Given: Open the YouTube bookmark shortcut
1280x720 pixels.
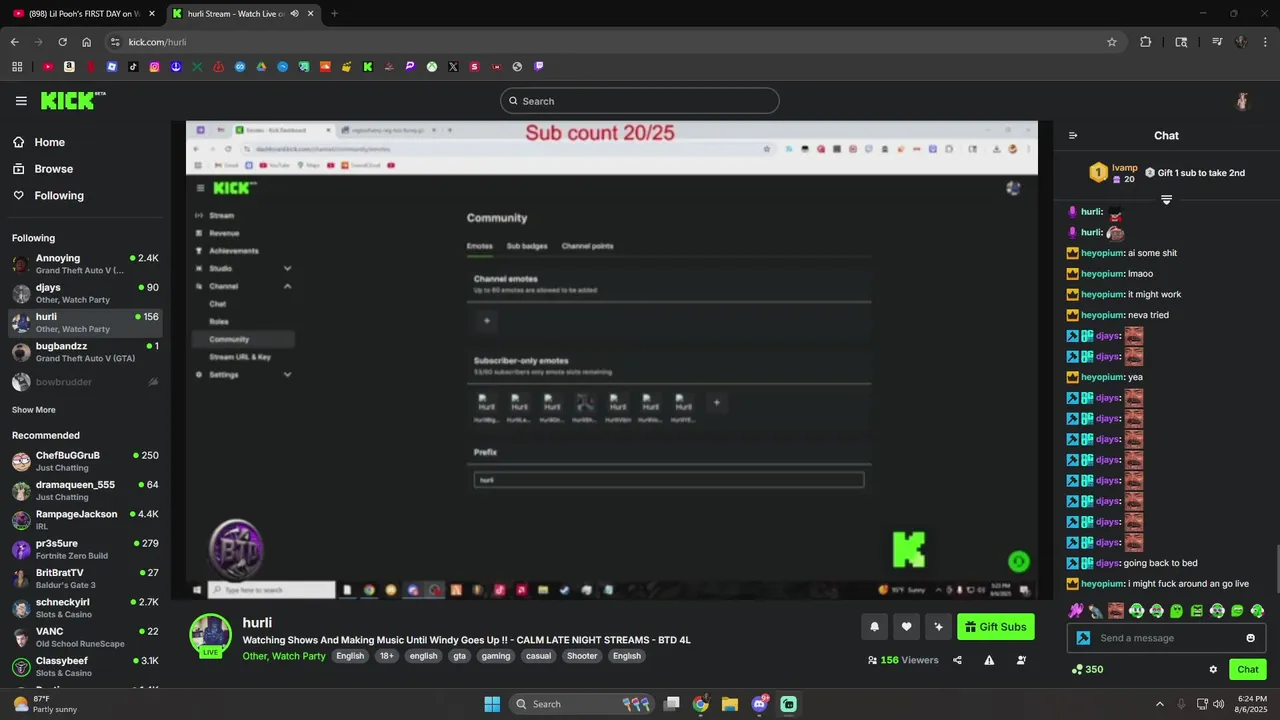Looking at the screenshot, I should [x=47, y=67].
